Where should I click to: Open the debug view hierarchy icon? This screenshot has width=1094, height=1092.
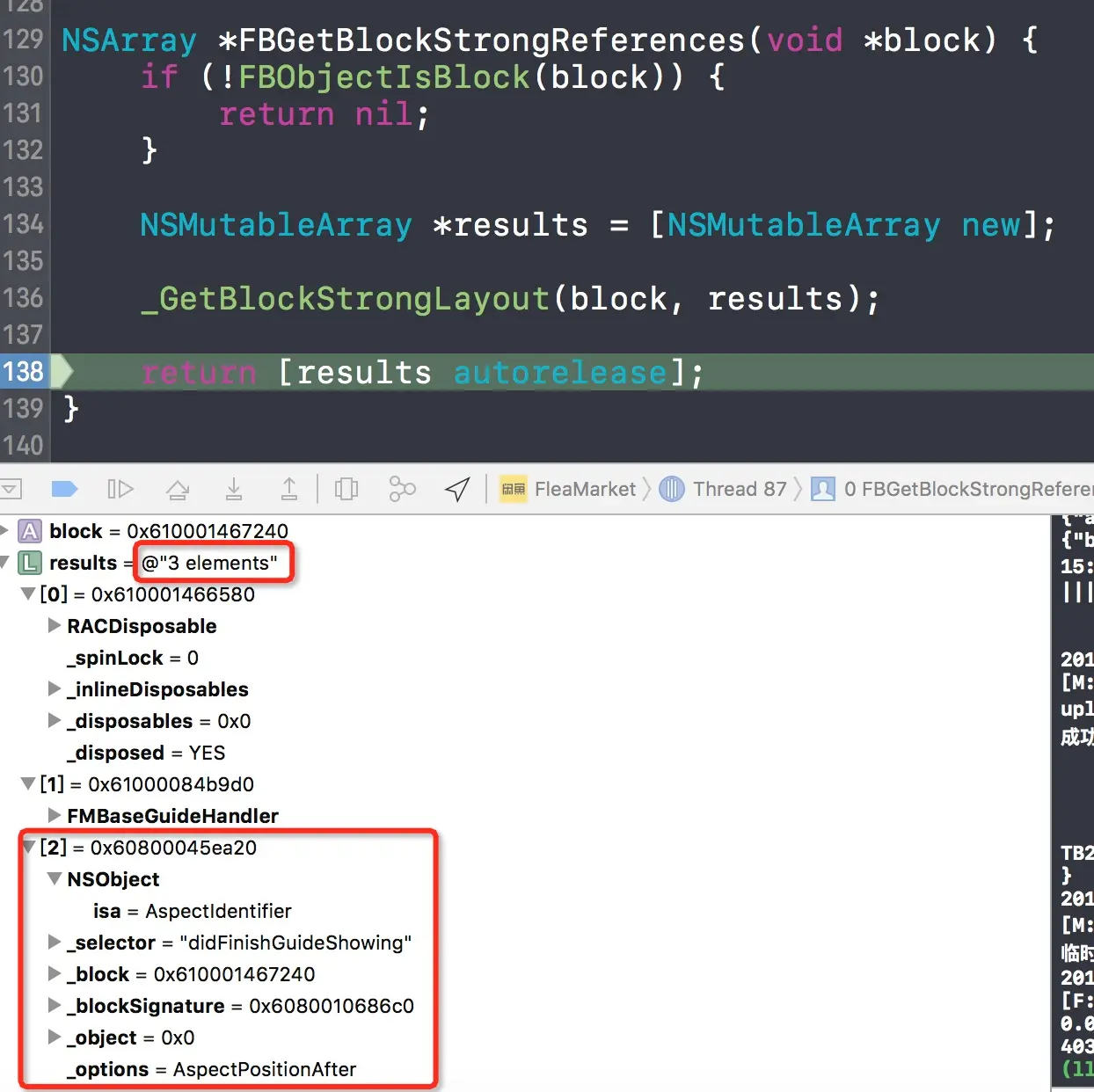[346, 489]
